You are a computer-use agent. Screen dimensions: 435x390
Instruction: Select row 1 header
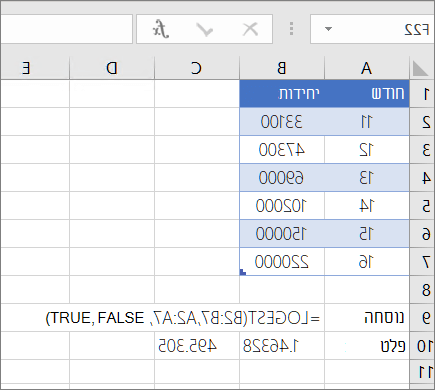[422, 94]
